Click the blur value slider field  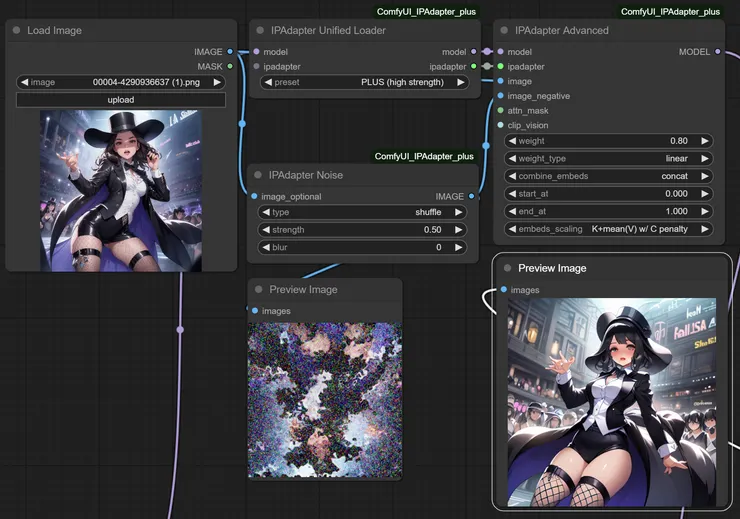coord(362,247)
